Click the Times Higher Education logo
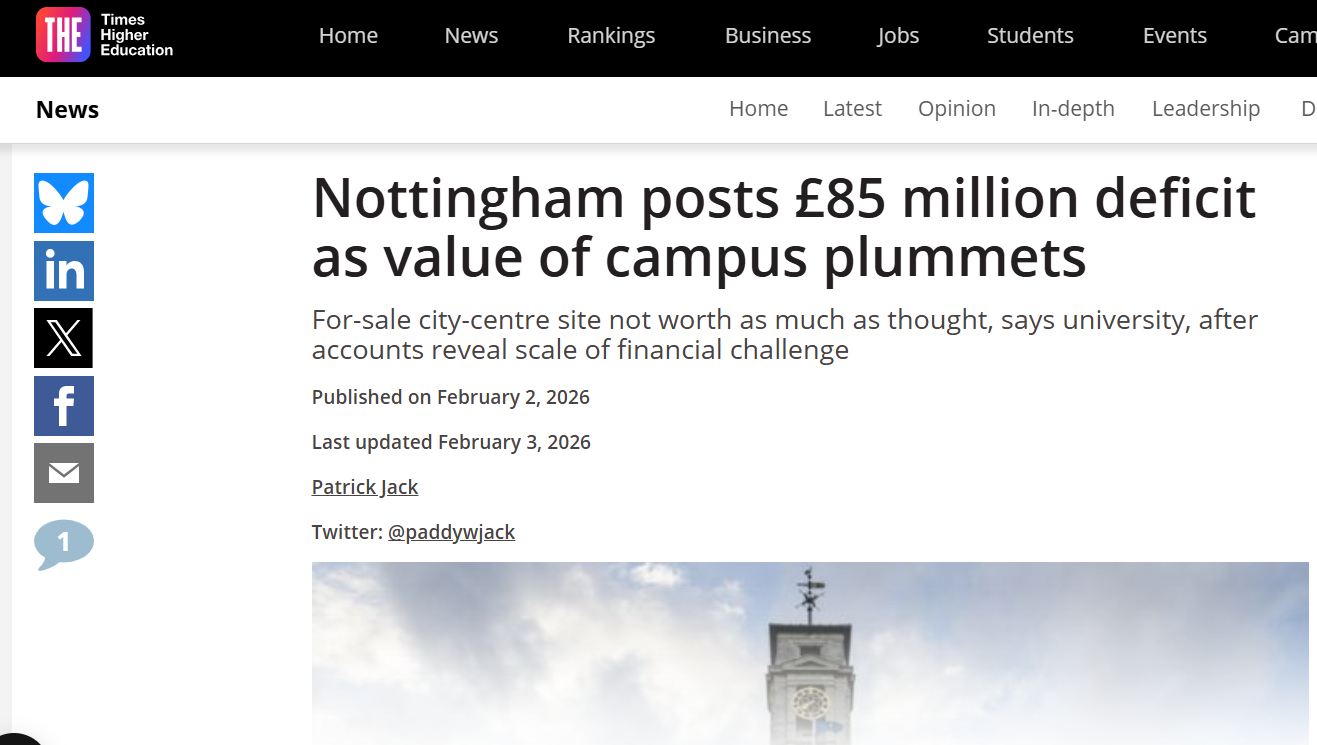The width and height of the screenshot is (1317, 745). (x=105, y=35)
